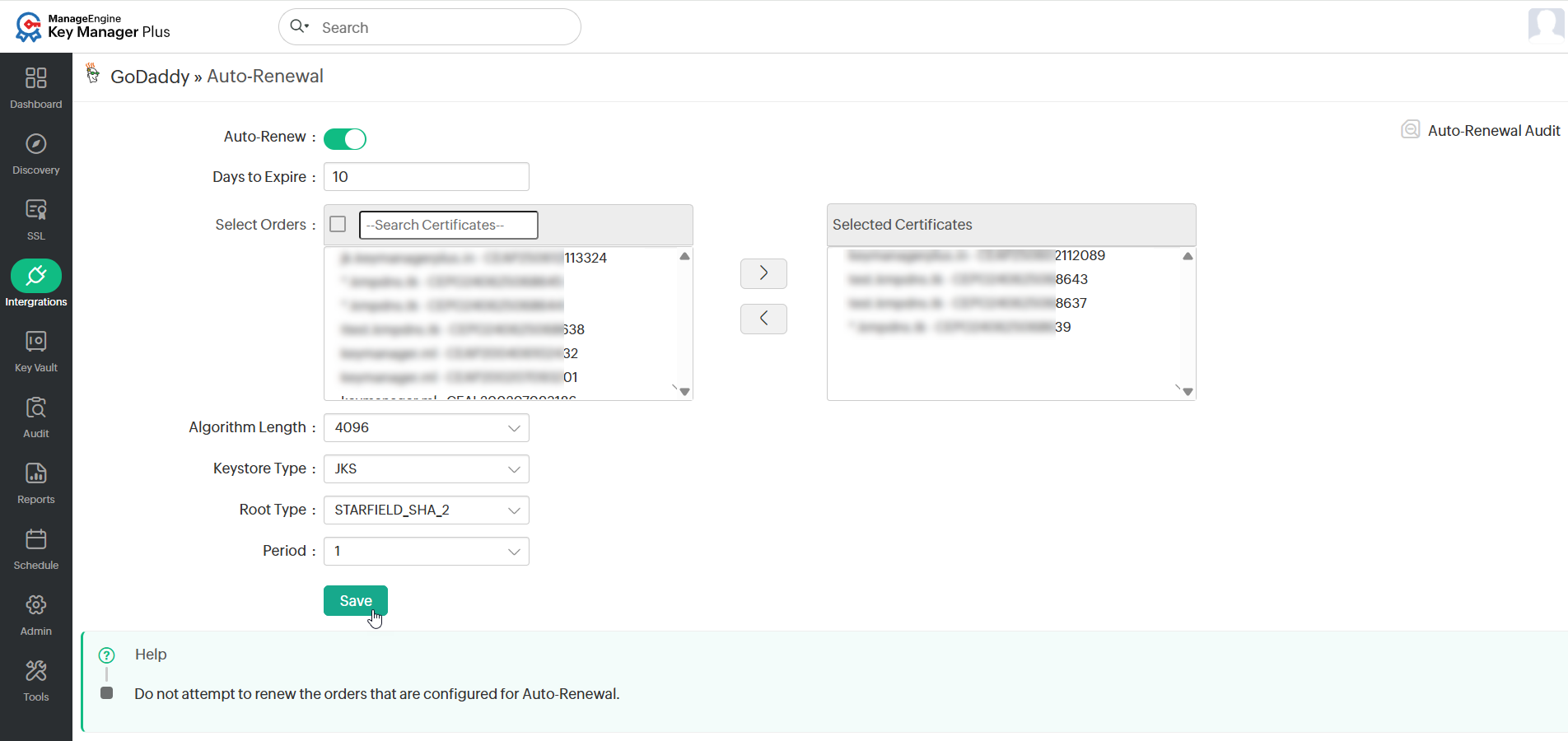The height and width of the screenshot is (741, 1568).
Task: Toggle the Auto-Renew switch
Action: pos(345,139)
